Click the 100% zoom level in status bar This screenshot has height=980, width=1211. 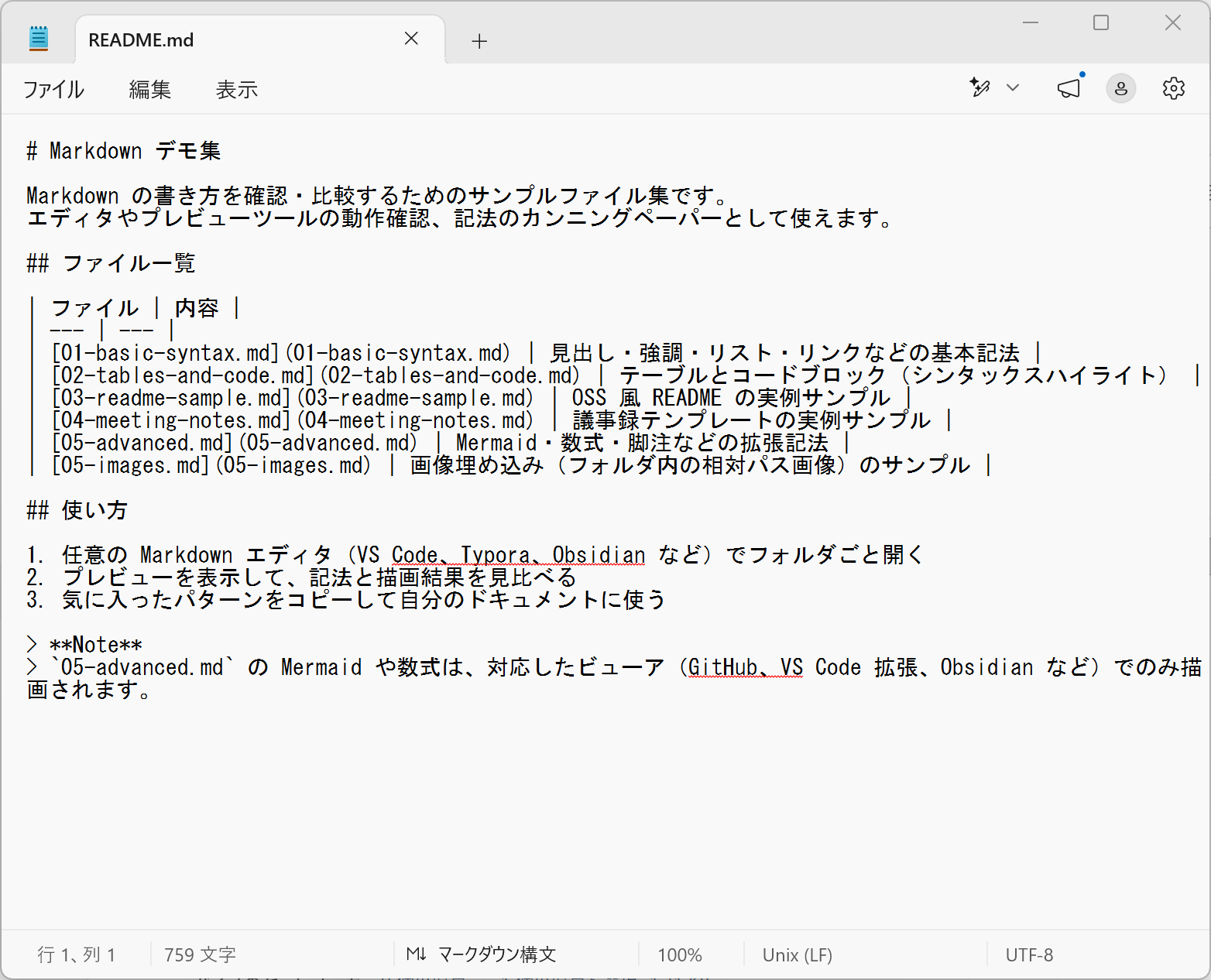point(680,955)
